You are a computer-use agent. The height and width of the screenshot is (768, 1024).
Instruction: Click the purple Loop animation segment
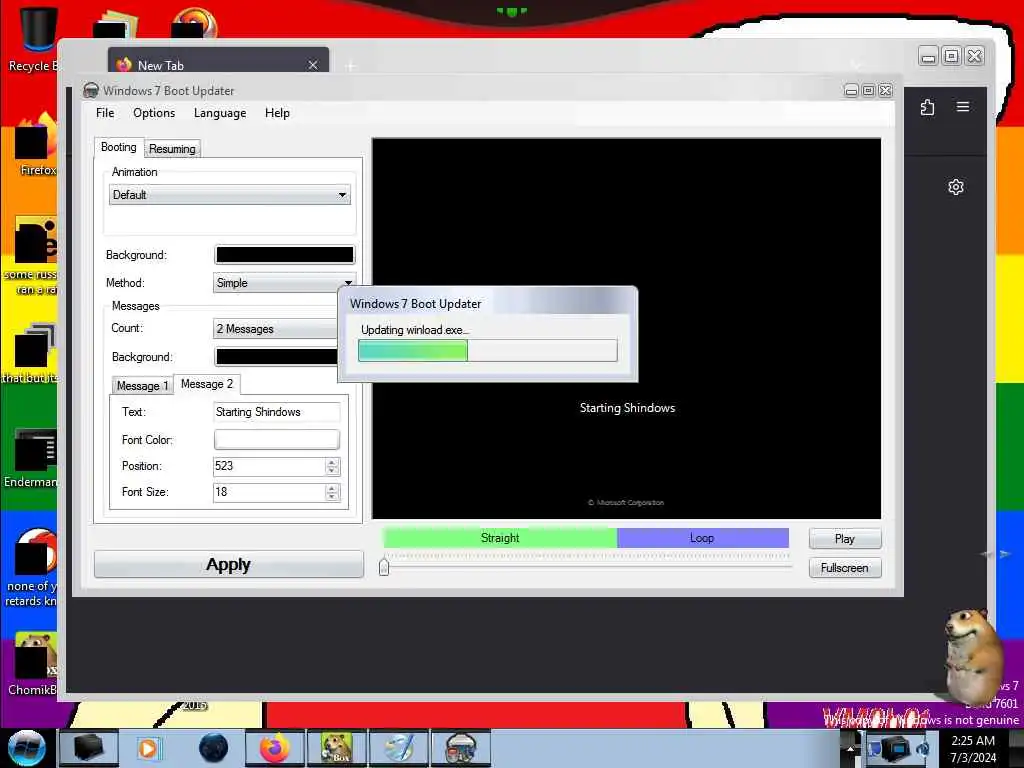point(703,538)
